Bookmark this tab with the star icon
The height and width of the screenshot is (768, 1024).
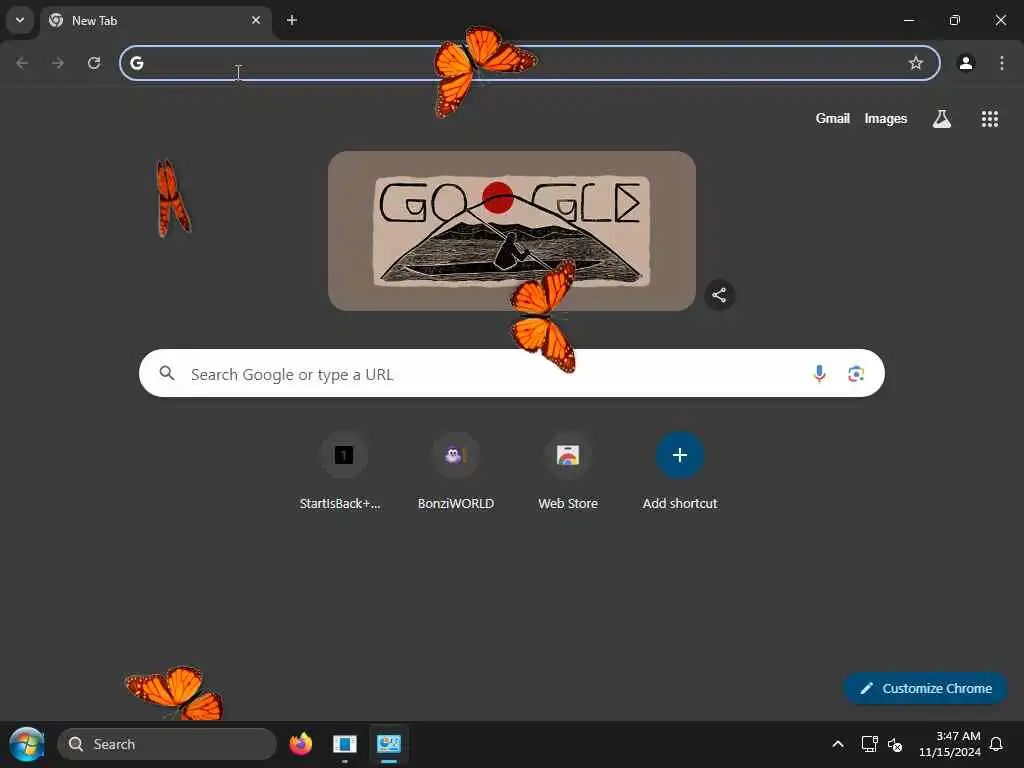tap(916, 63)
